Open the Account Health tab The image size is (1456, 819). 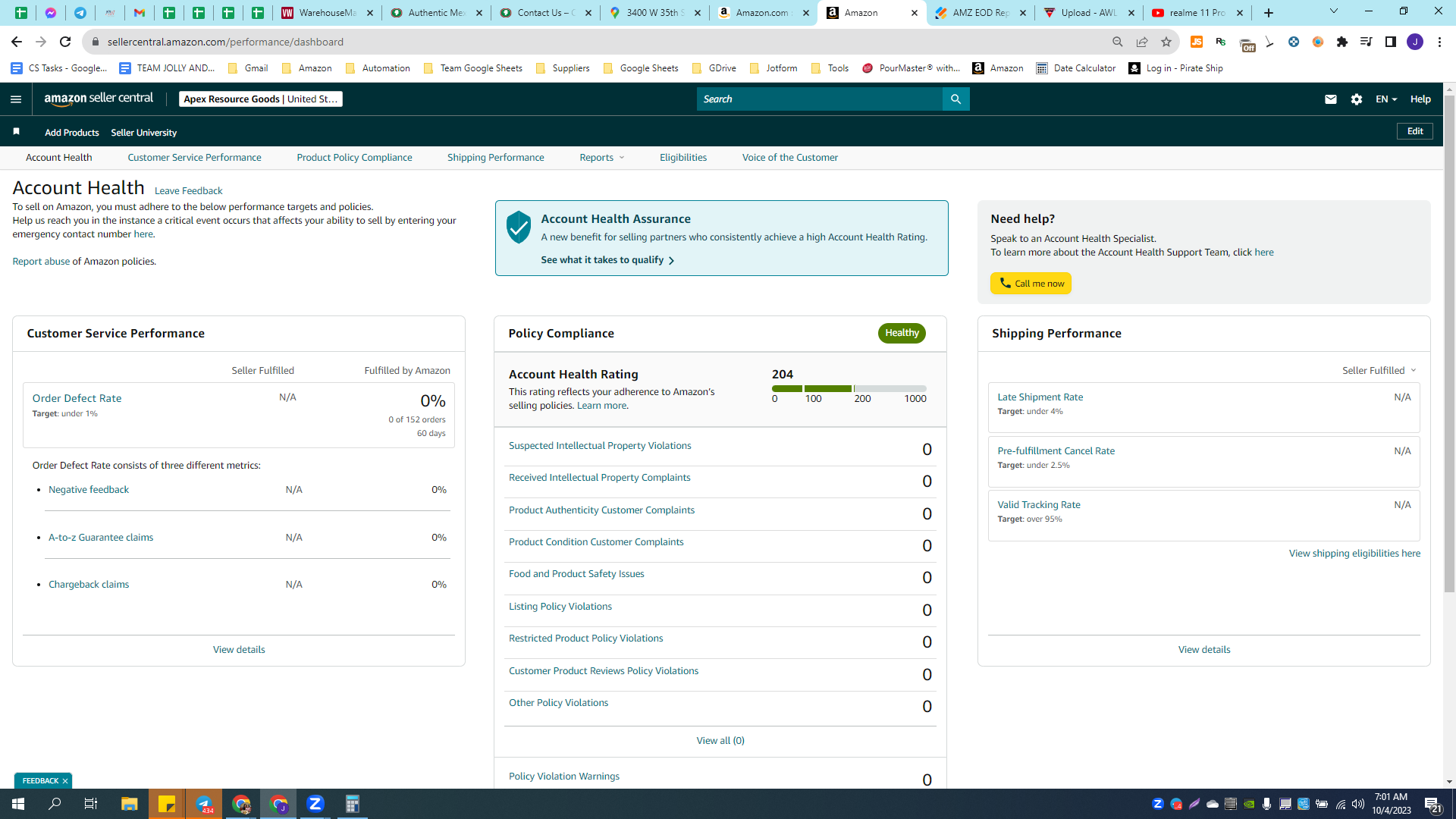[x=59, y=158]
